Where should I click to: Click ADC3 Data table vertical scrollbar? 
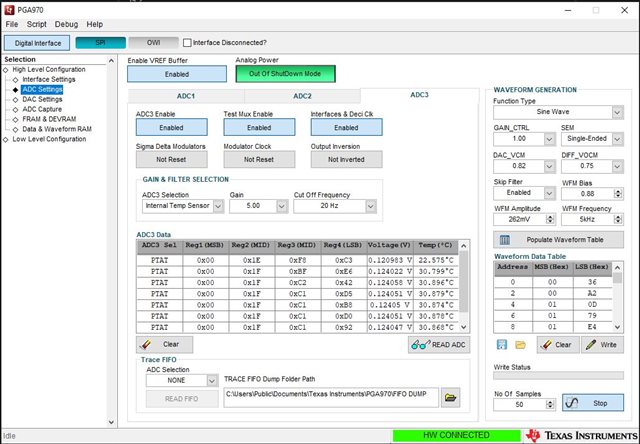464,286
